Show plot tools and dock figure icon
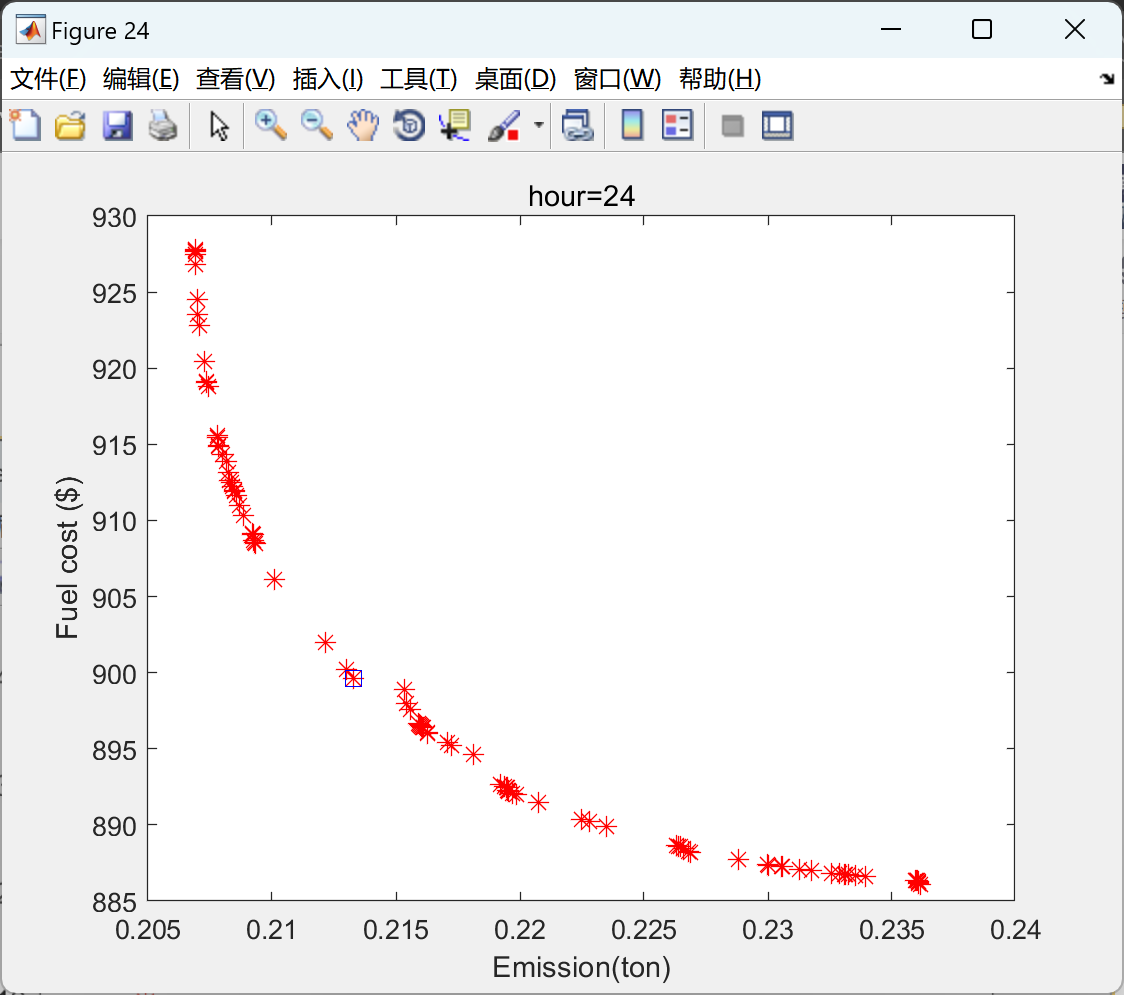This screenshot has width=1124, height=995. tap(777, 125)
